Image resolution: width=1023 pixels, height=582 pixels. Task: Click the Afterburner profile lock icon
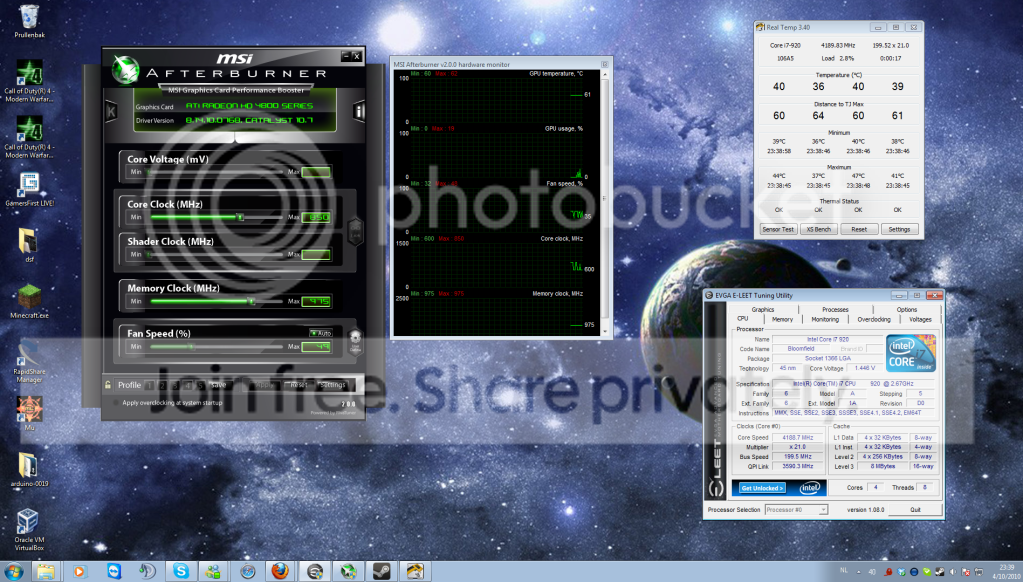tap(108, 385)
